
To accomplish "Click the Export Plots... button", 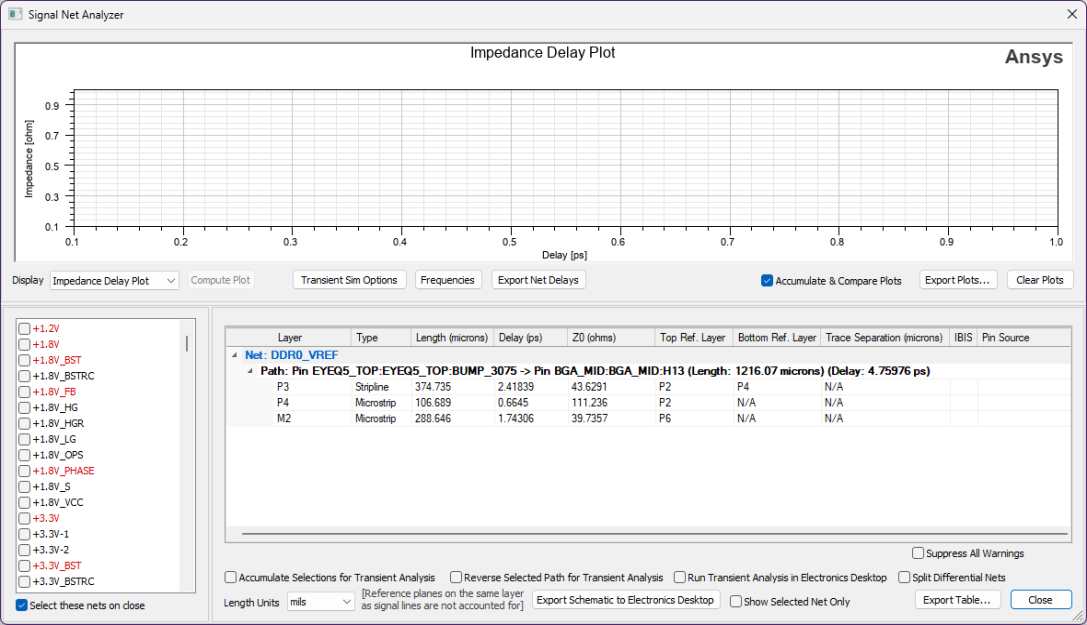I will [957, 280].
